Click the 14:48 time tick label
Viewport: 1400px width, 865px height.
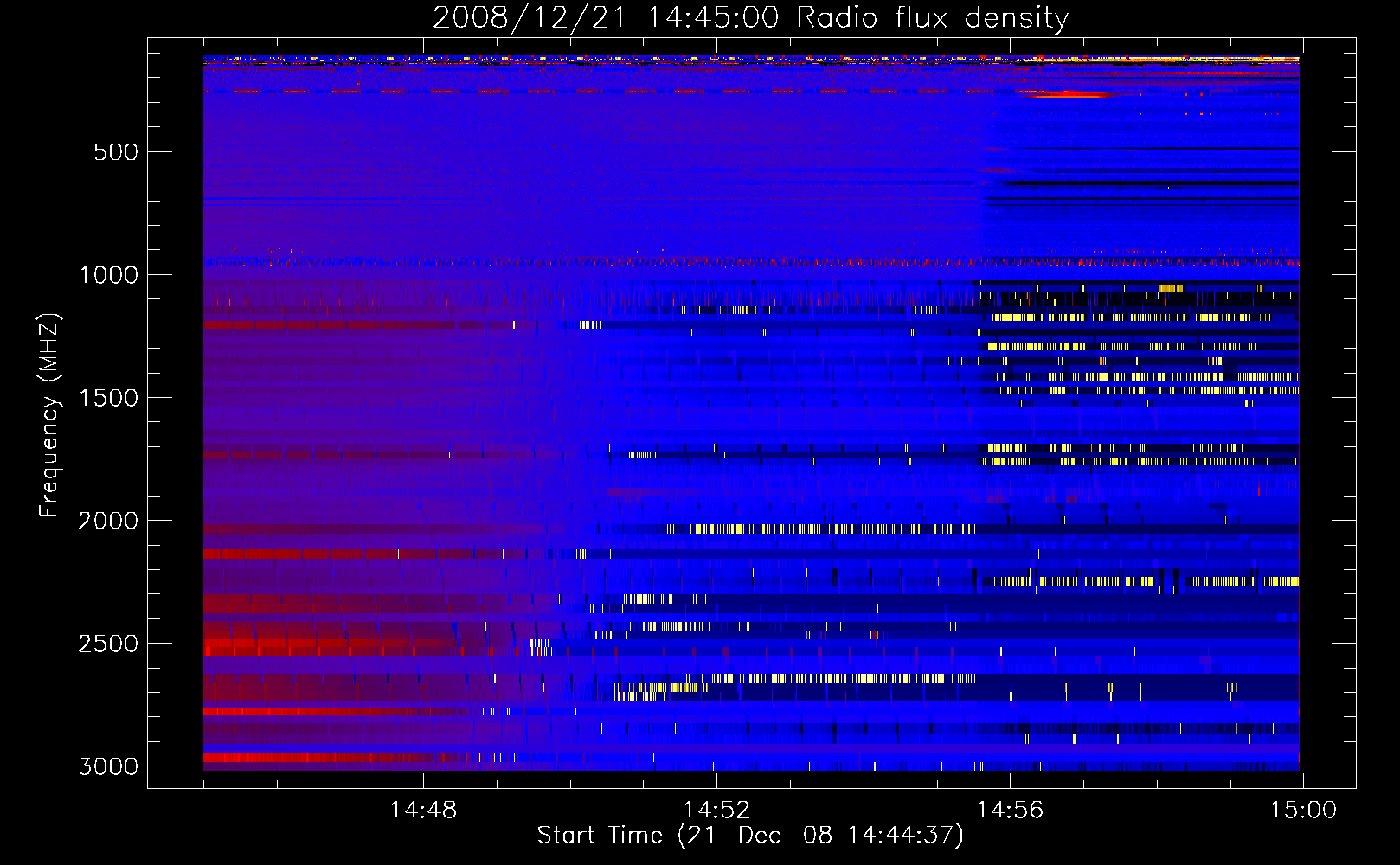pos(423,811)
